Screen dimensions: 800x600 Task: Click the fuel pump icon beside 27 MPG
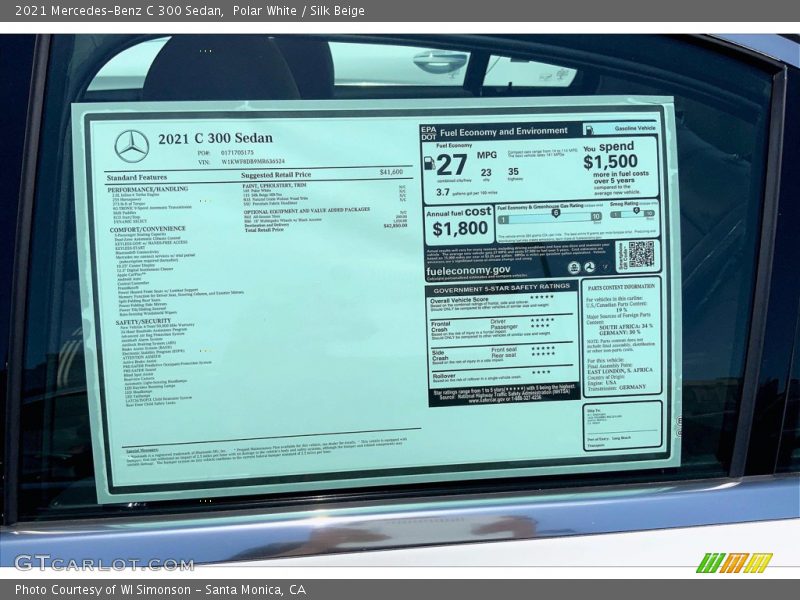(431, 163)
